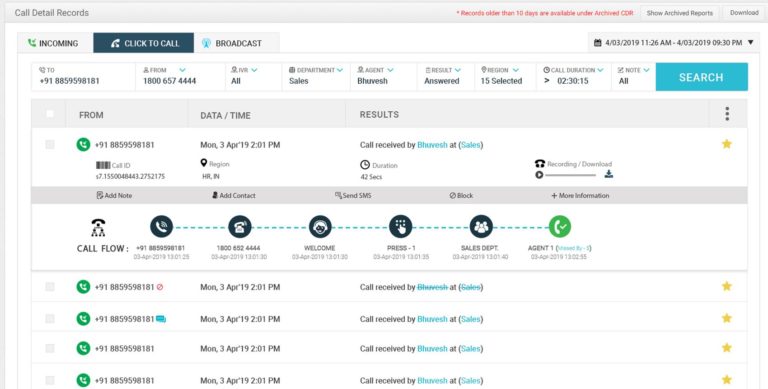This screenshot has width=768, height=389.
Task: Click the 1800 652 4444 telephone flow icon
Action: 240,226
